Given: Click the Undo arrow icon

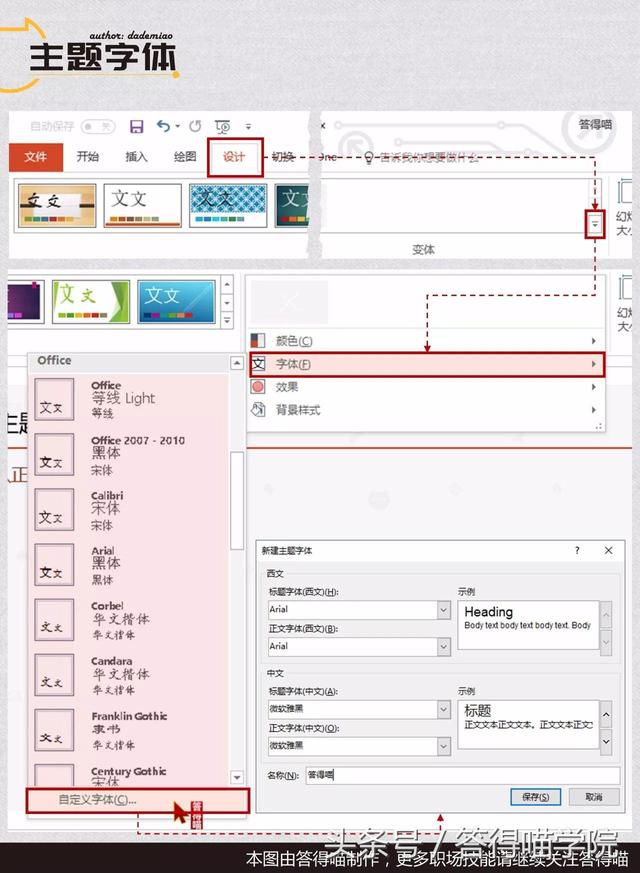Looking at the screenshot, I should 164,126.
